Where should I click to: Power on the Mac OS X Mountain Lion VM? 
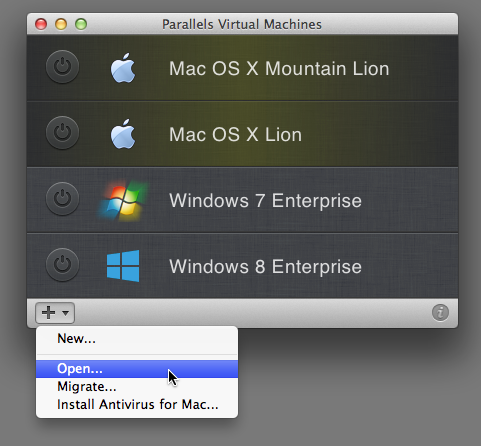[x=62, y=67]
